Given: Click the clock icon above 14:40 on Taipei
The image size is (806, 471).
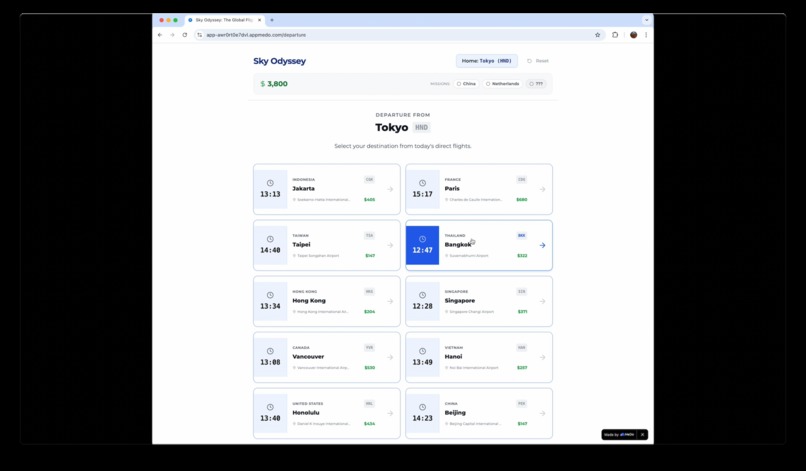Looking at the screenshot, I should (x=270, y=239).
